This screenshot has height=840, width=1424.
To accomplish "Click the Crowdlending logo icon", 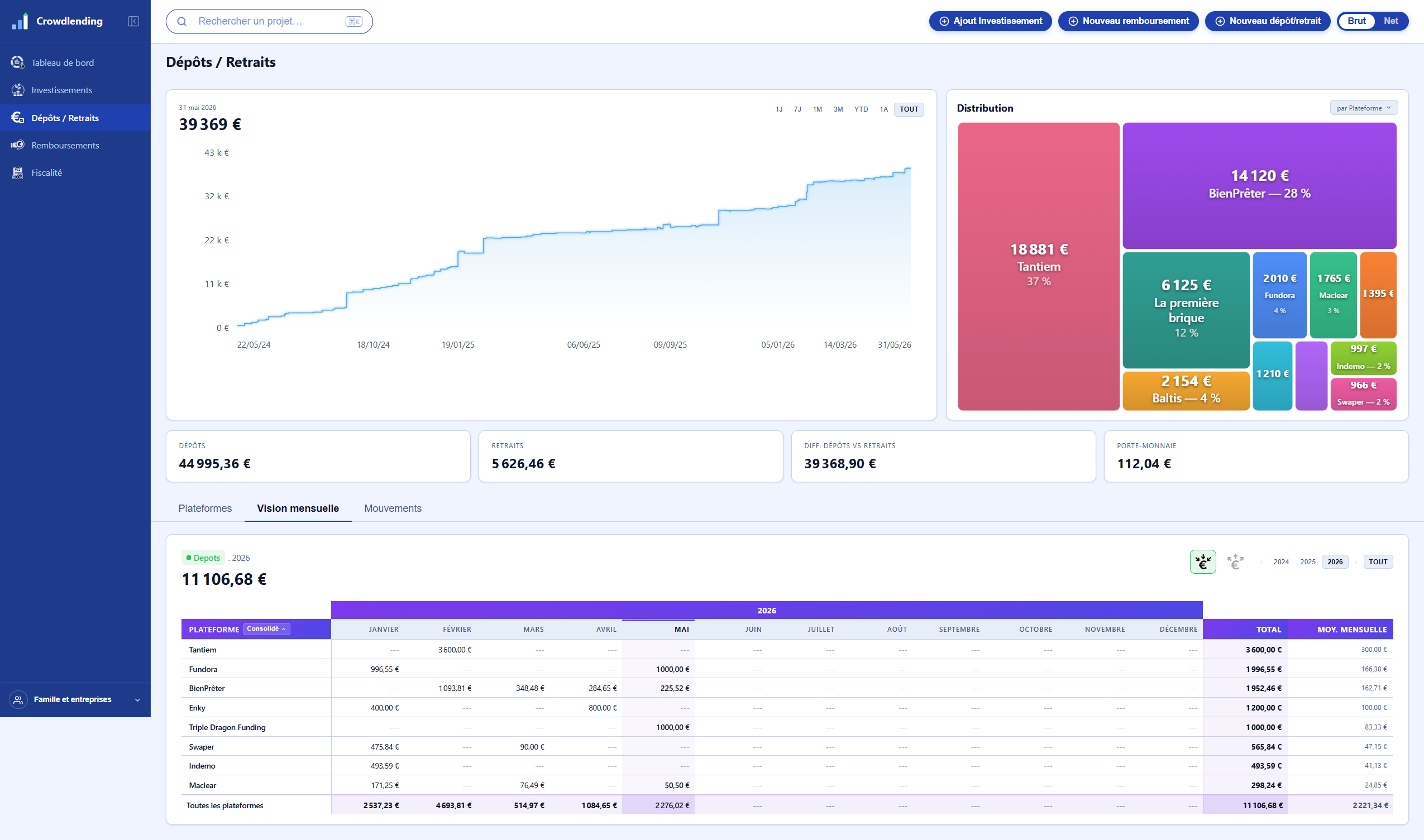I will point(20,21).
